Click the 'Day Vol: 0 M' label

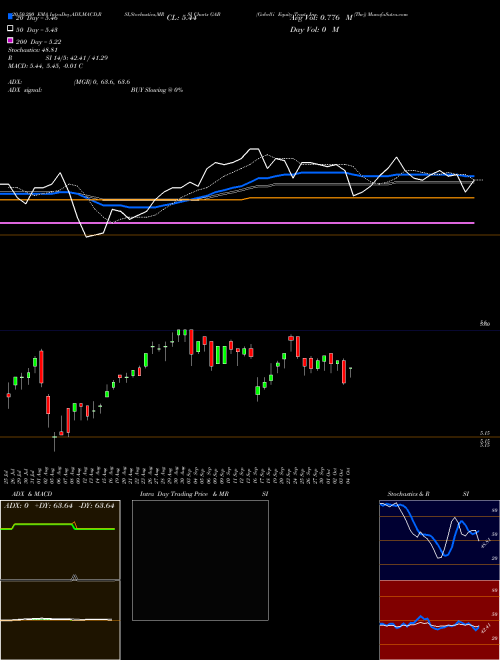pos(314,29)
